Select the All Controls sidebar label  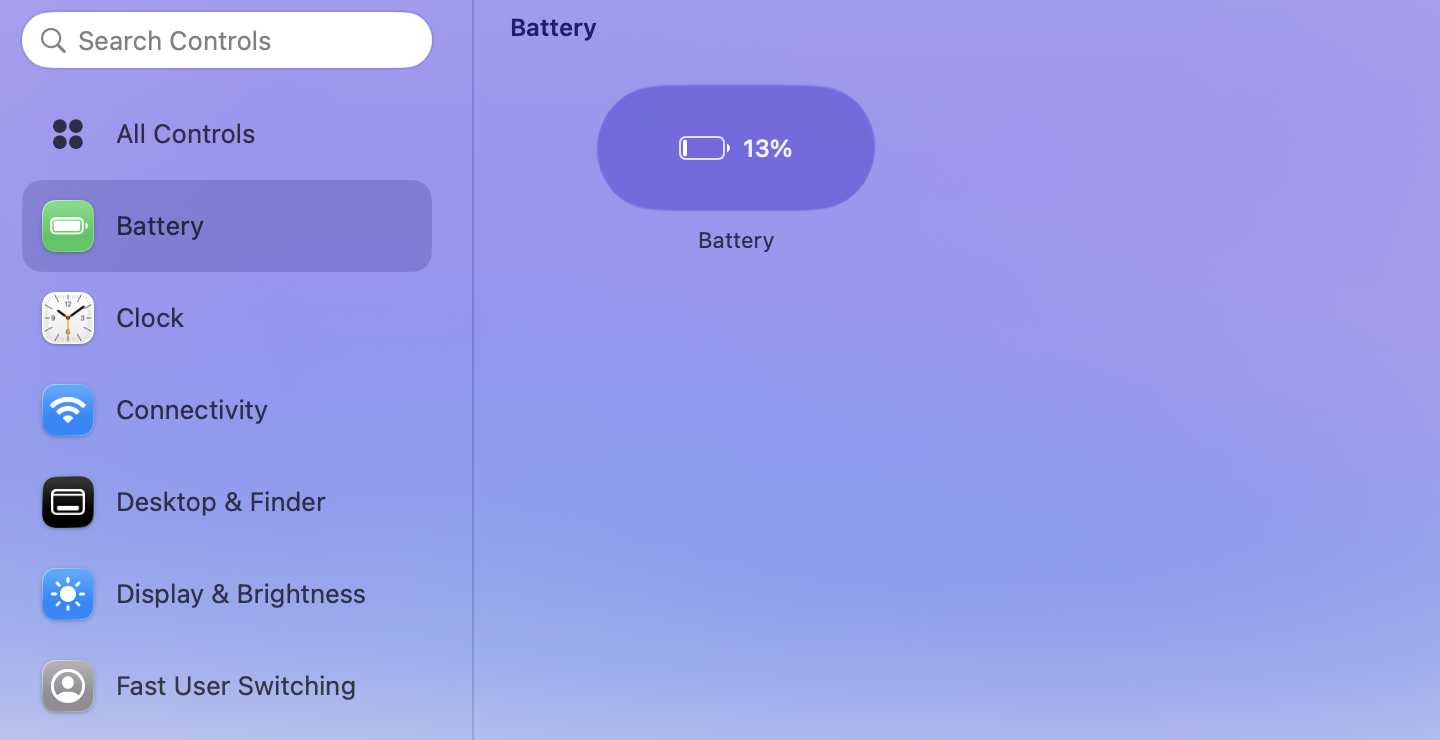(x=185, y=134)
